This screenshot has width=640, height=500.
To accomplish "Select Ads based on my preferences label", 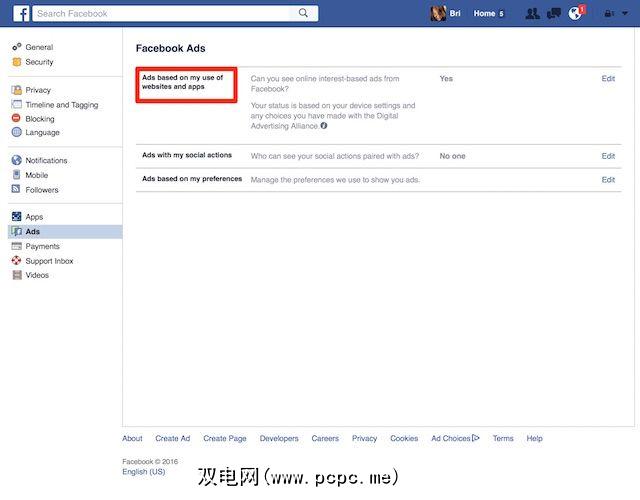I will point(192,179).
